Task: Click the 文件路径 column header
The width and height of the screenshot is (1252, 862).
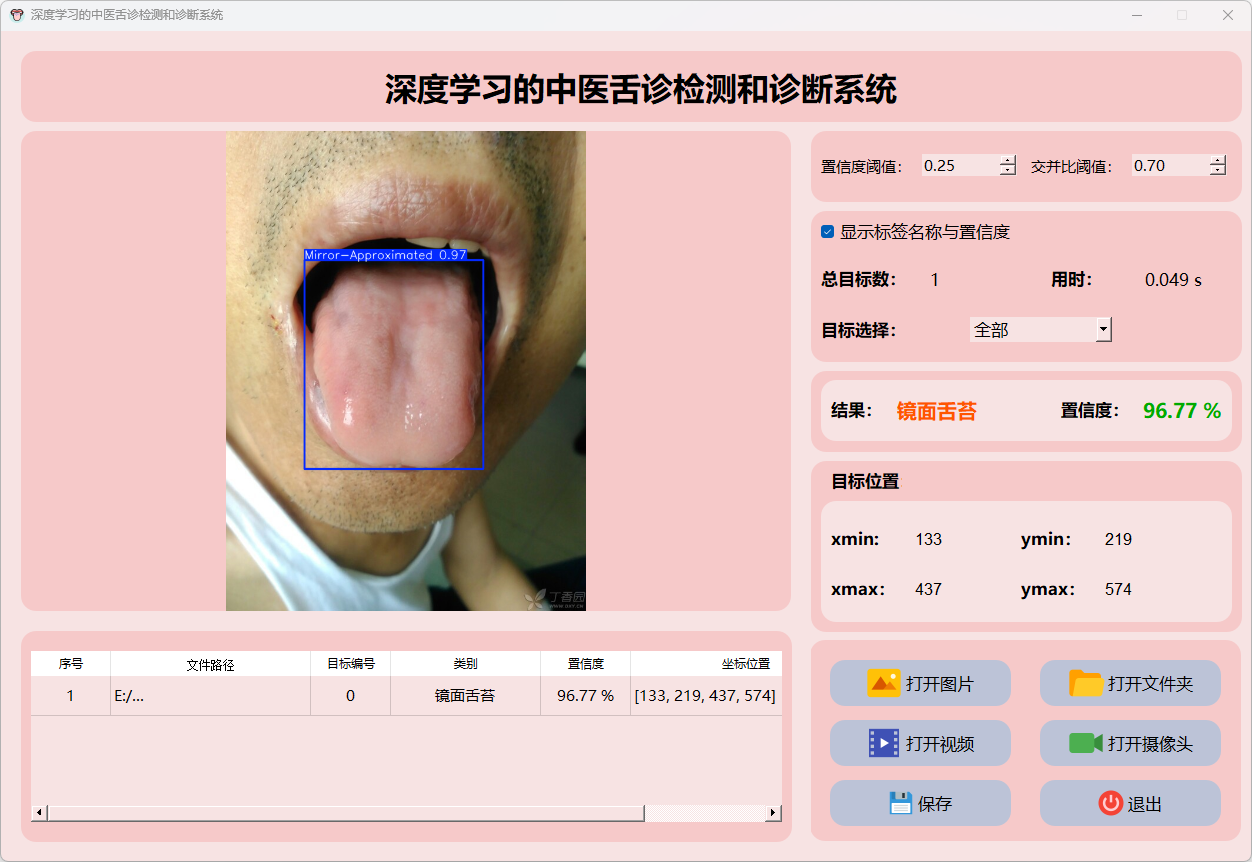Action: [x=210, y=664]
